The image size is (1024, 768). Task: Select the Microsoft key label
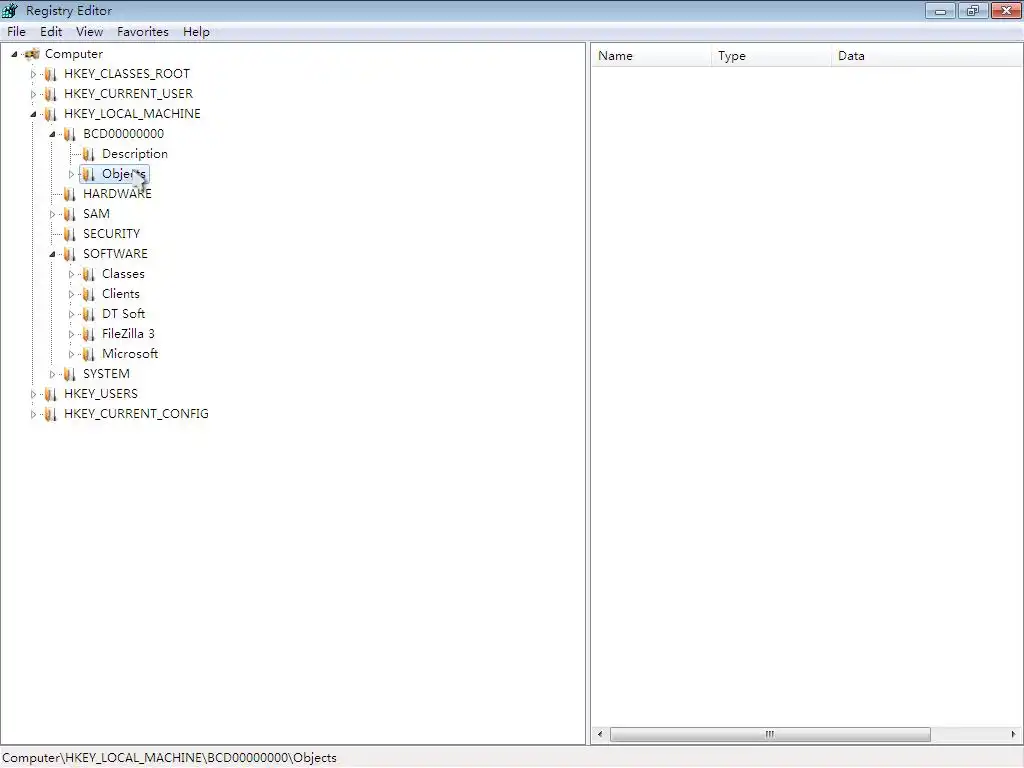(130, 354)
